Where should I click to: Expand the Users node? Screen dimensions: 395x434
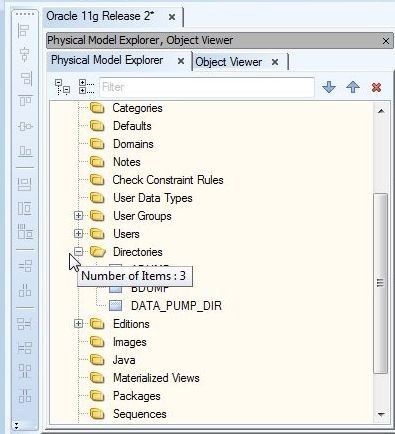coord(78,234)
